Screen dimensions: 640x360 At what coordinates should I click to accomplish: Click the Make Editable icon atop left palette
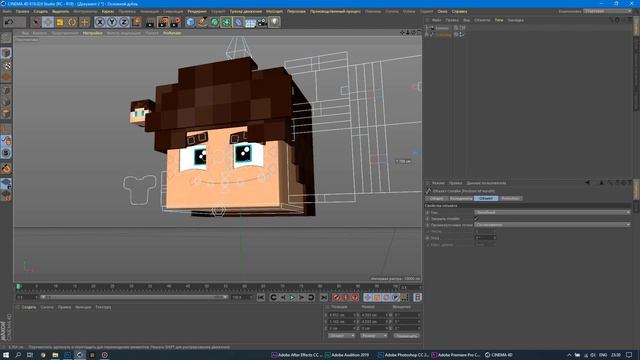point(6,38)
